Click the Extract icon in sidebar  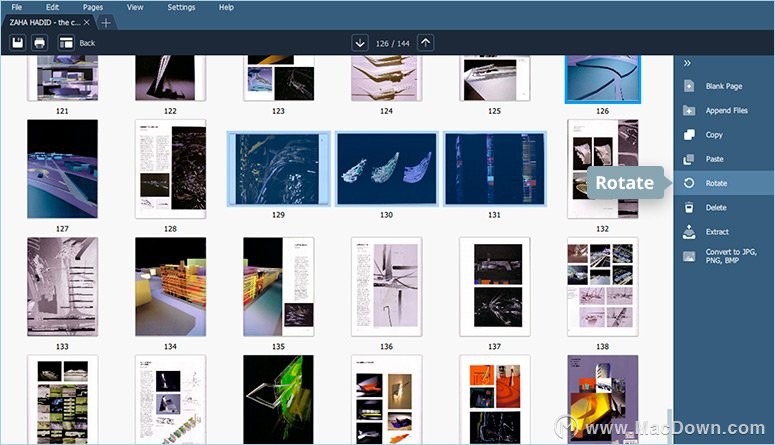689,231
